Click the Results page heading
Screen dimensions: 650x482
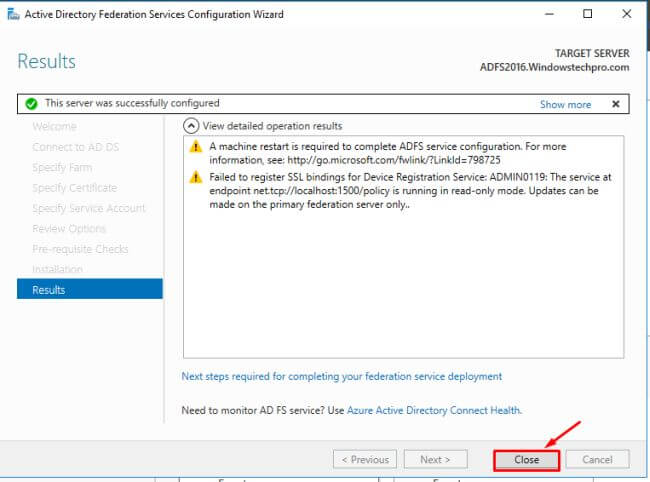tap(46, 61)
